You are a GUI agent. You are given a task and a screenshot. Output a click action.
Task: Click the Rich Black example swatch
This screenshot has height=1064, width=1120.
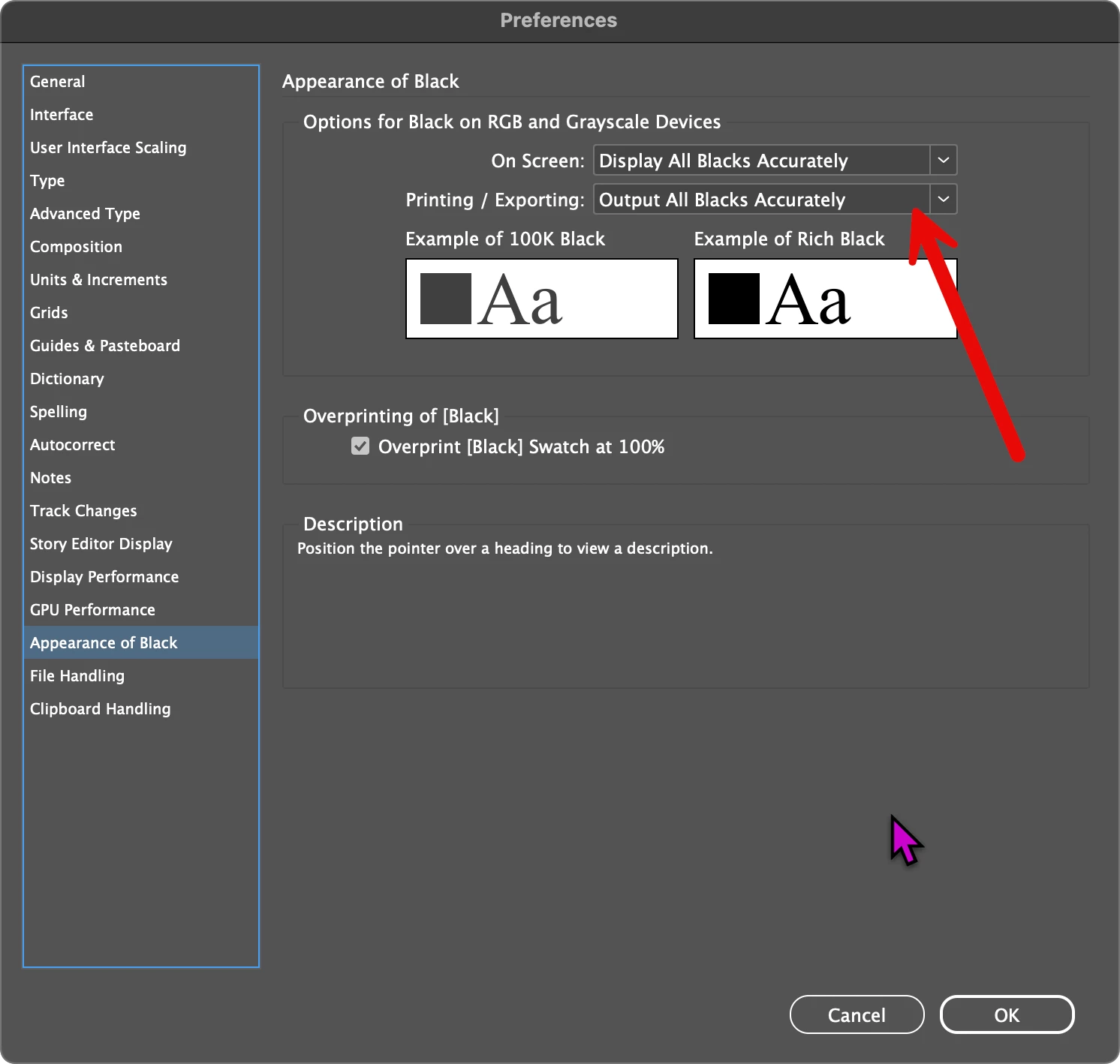(x=826, y=299)
